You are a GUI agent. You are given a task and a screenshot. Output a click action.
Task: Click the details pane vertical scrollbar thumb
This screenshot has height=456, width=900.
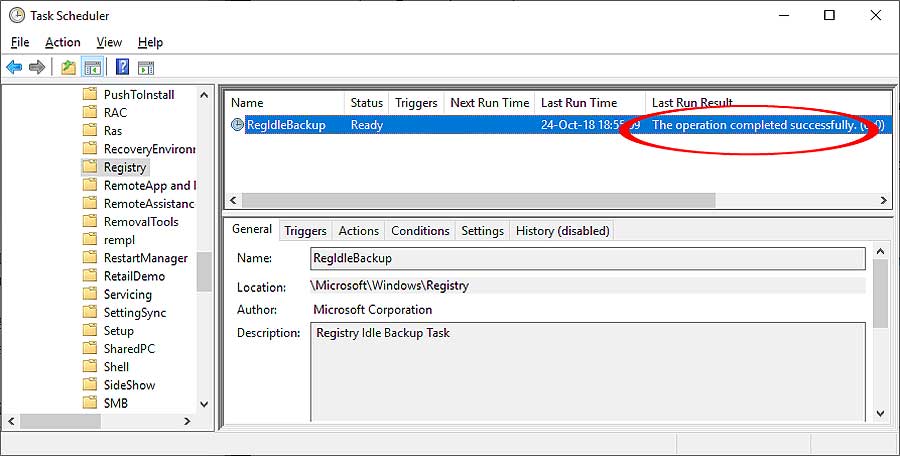click(x=880, y=293)
